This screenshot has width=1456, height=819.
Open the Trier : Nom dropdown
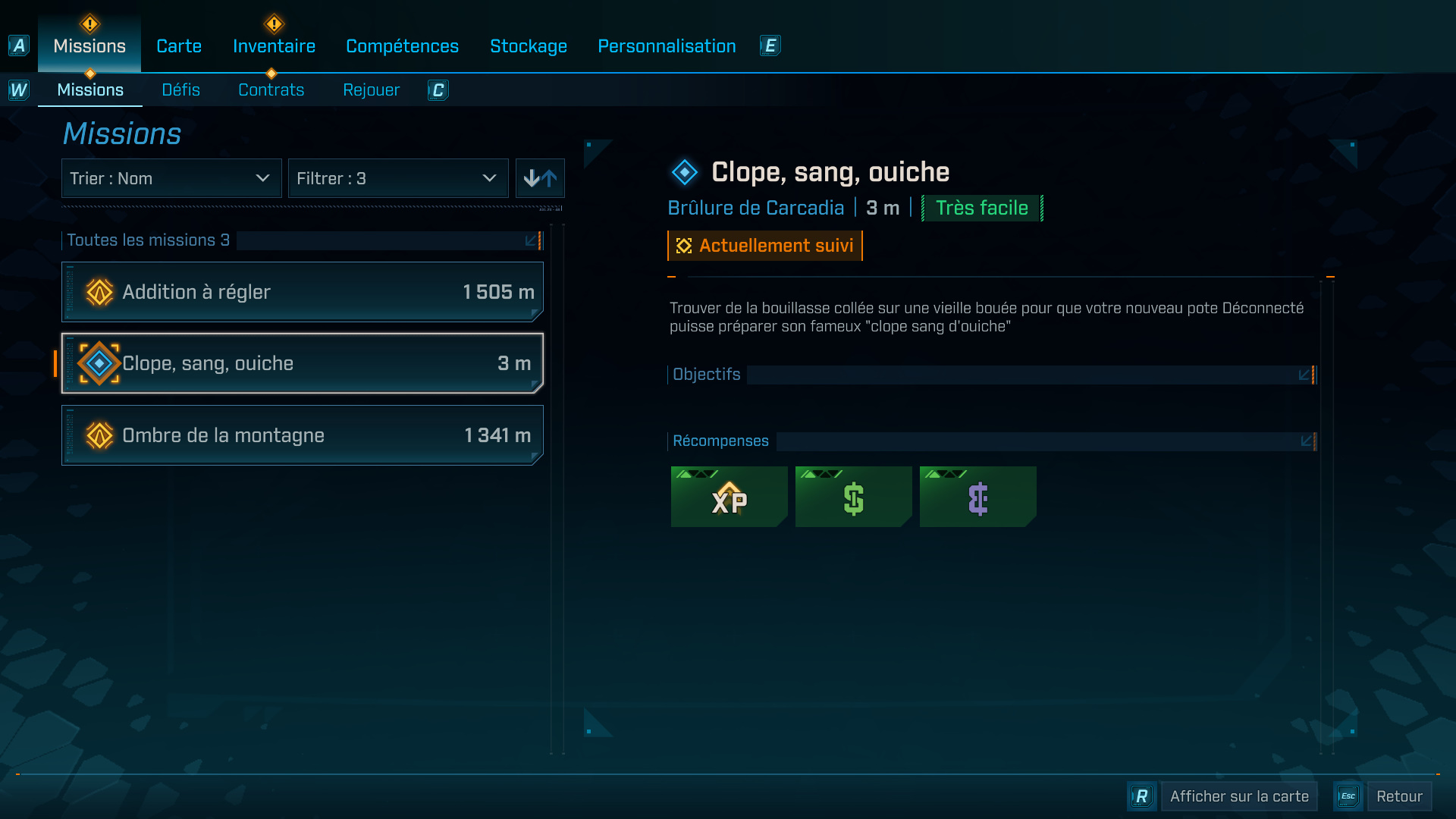point(171,178)
